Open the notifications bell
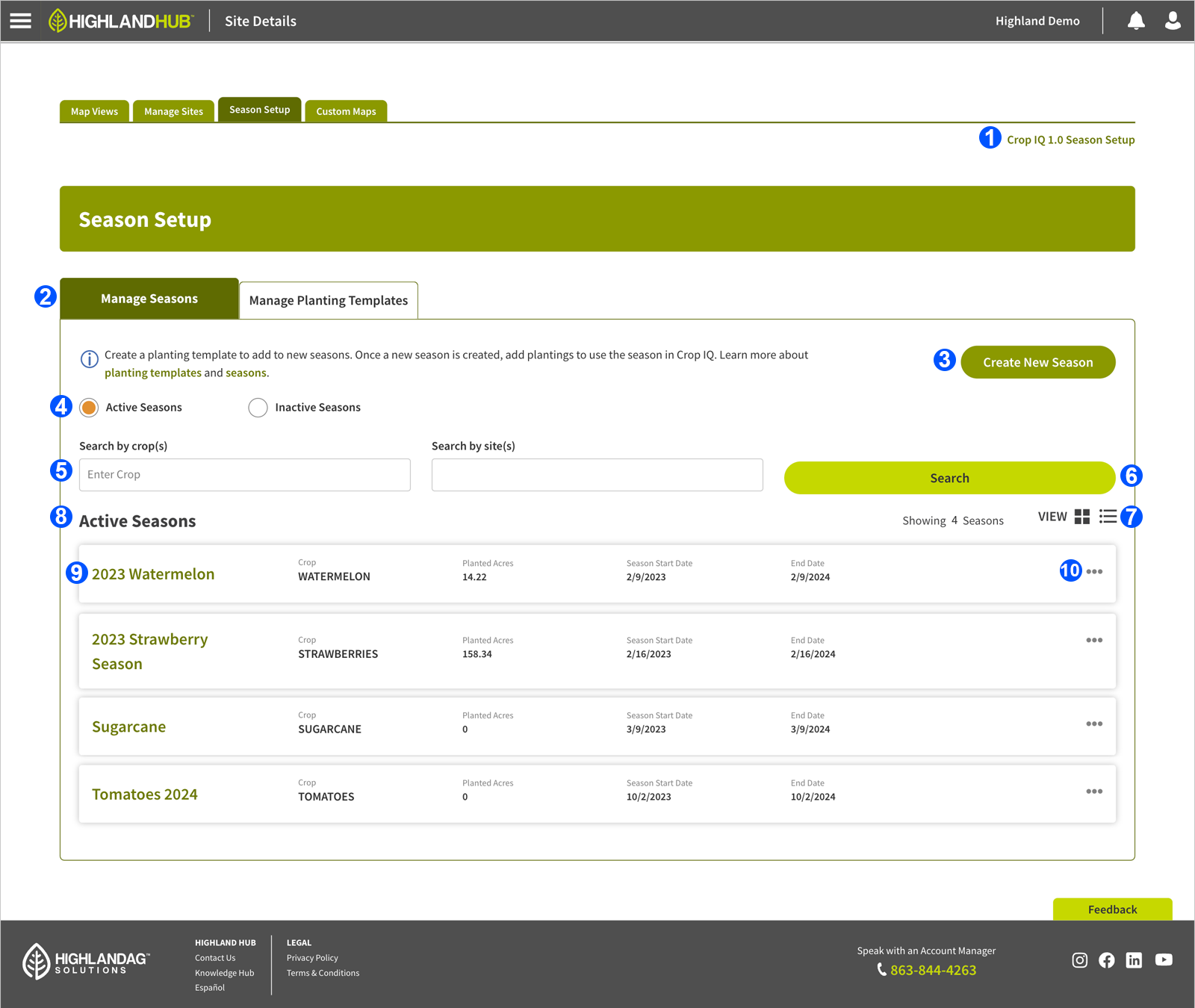Screen dimensions: 1195x1008 (1135, 21)
